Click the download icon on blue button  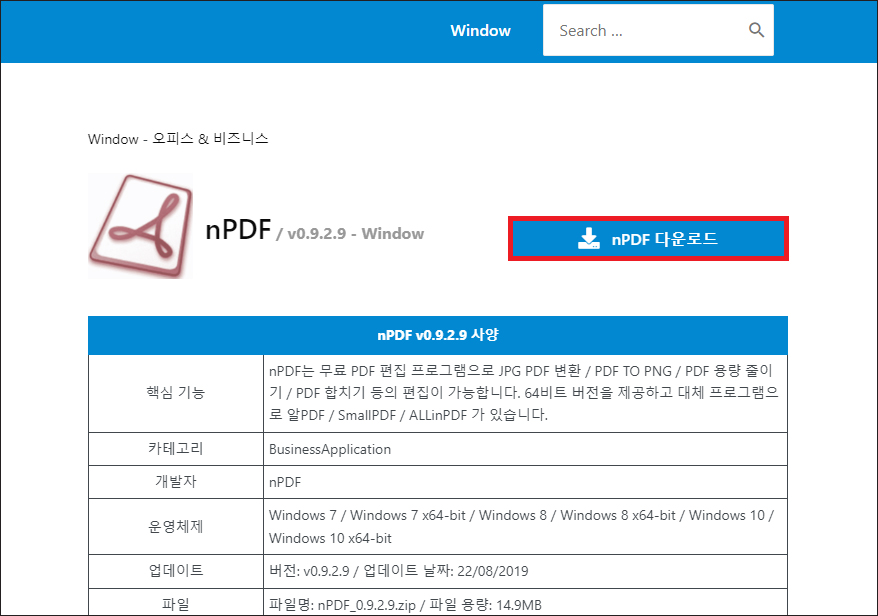[589, 239]
